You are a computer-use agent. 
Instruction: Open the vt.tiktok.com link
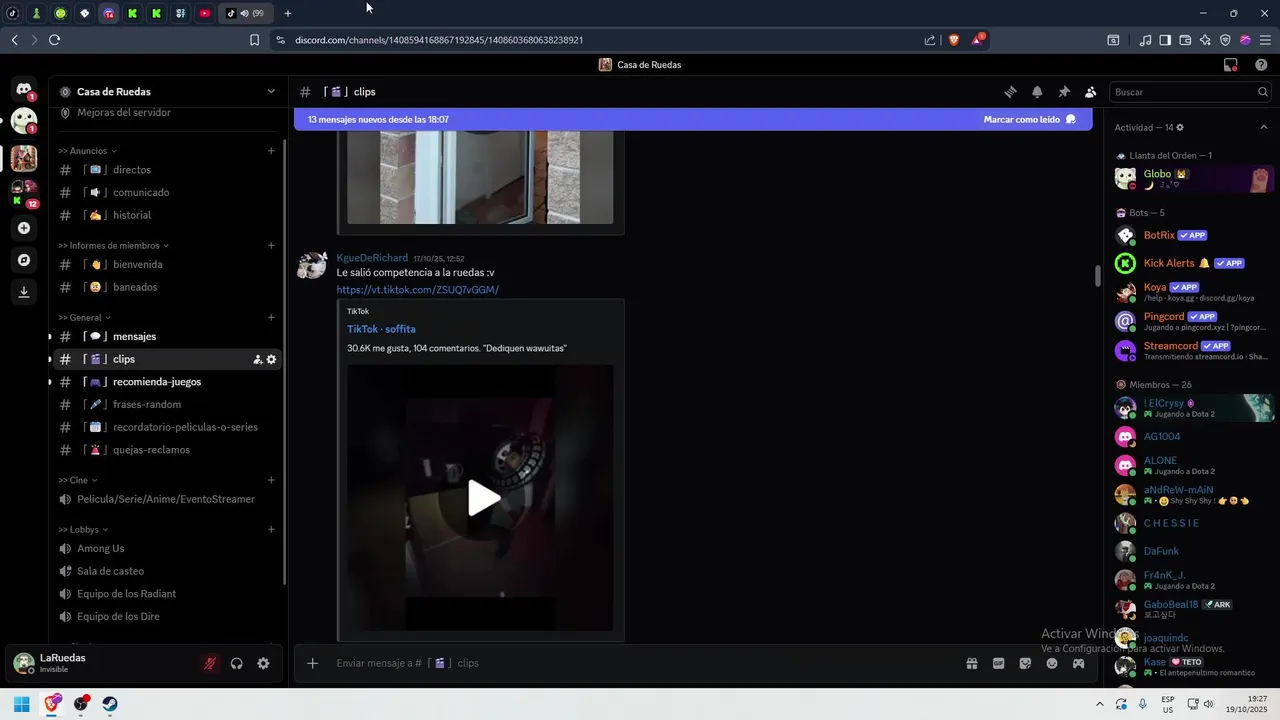[417, 290]
